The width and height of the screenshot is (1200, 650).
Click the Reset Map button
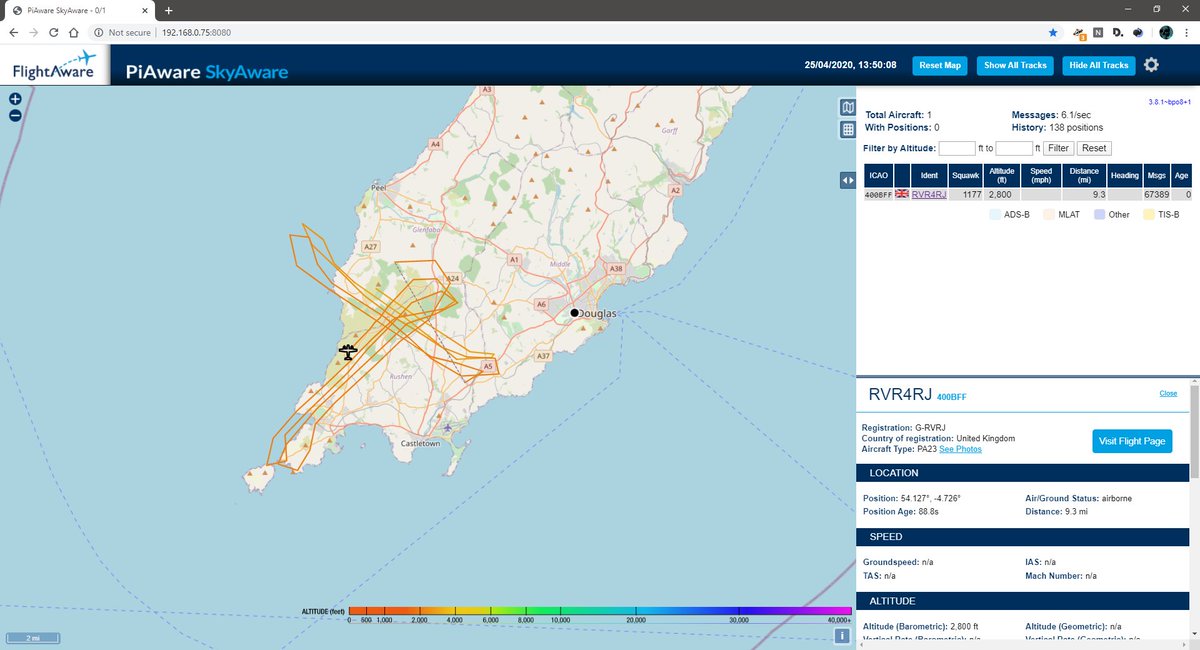[x=939, y=64]
